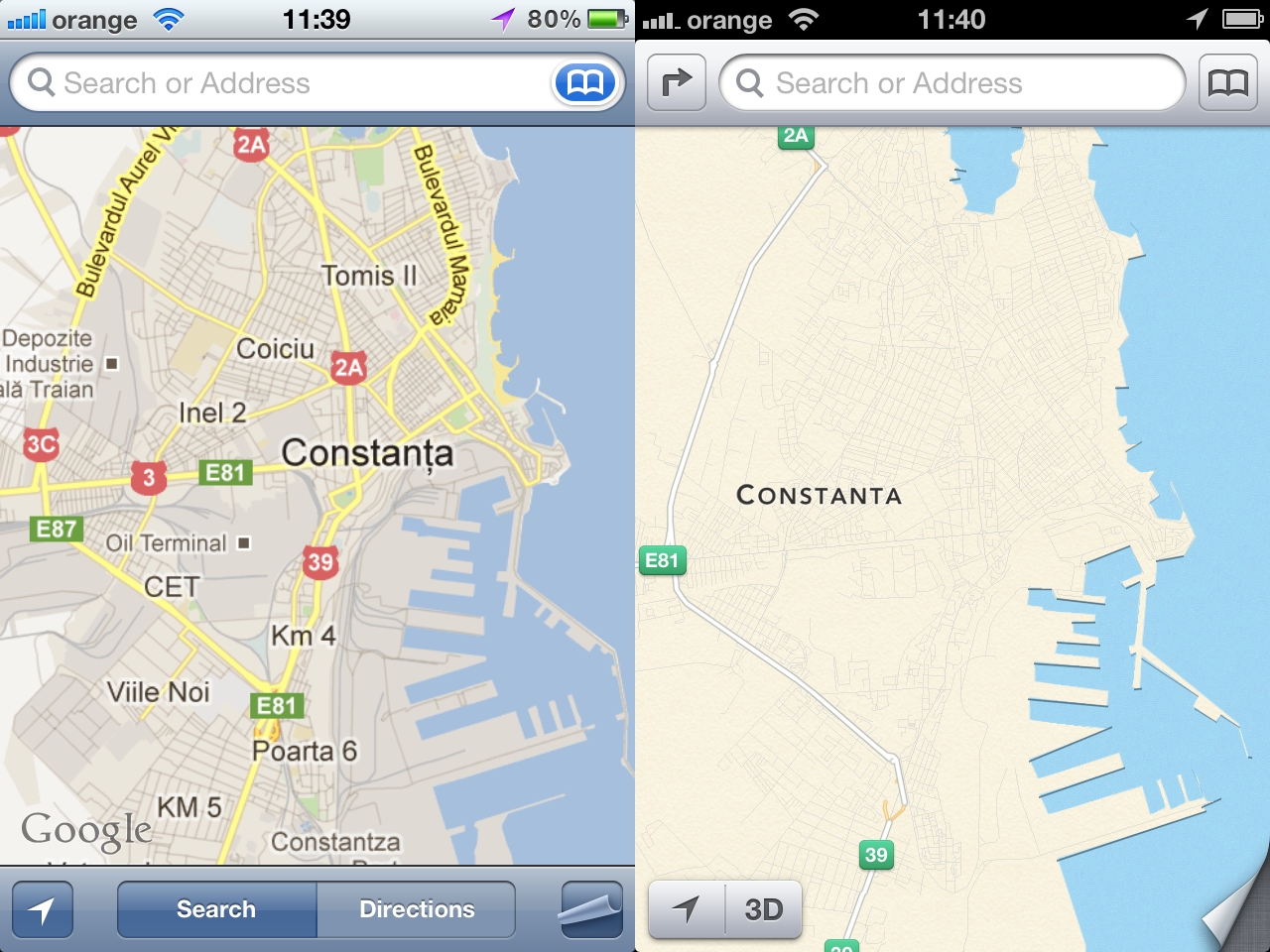The image size is (1270, 952).
Task: Toggle the 3D map view
Action: coord(763,908)
